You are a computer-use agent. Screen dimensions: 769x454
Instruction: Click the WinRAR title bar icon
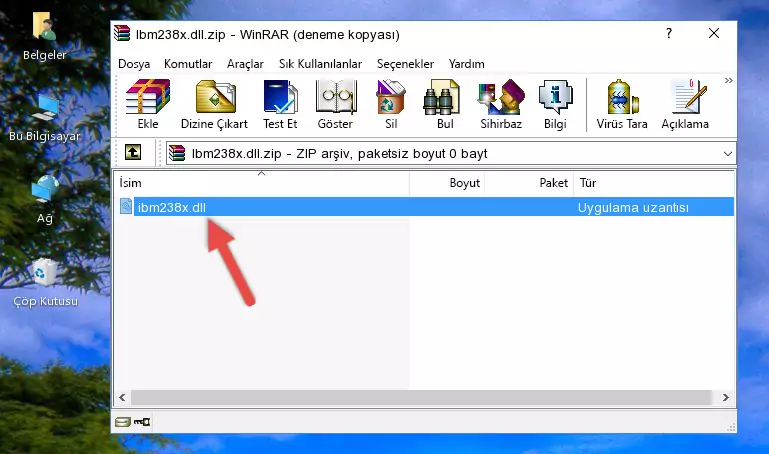pos(122,34)
